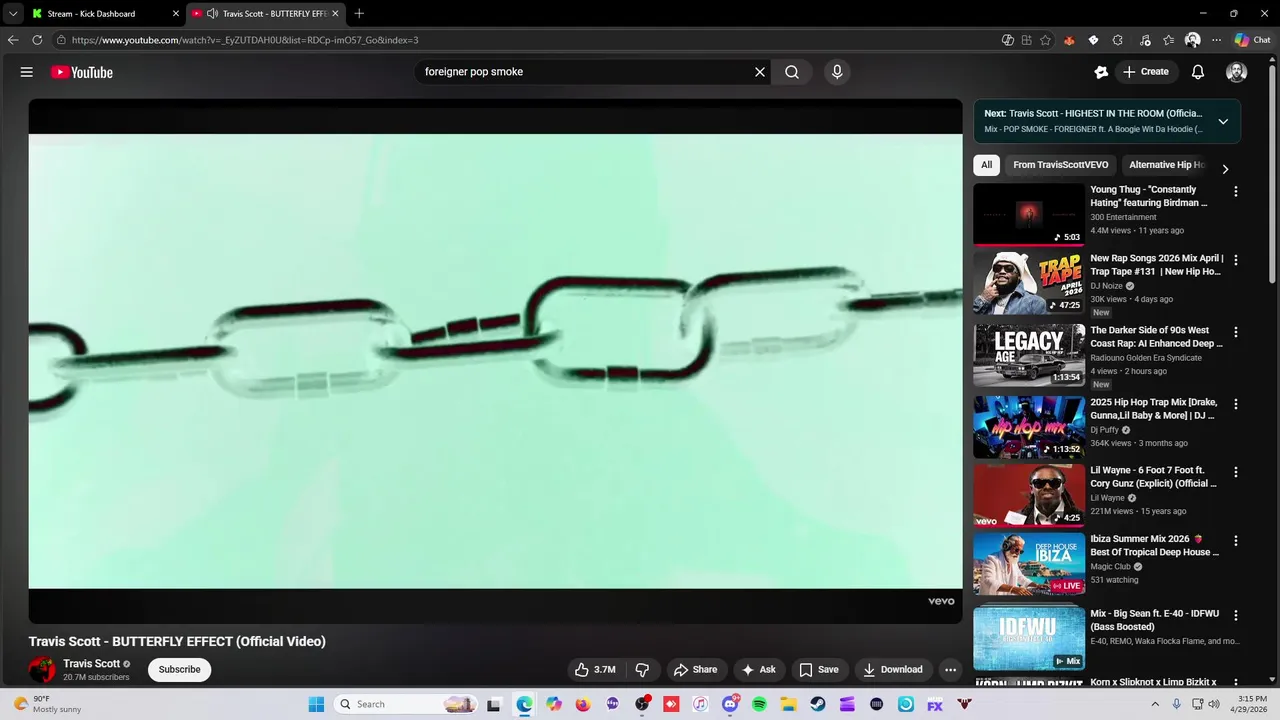Open Steam from the taskbar
The width and height of the screenshot is (1280, 720).
click(818, 704)
